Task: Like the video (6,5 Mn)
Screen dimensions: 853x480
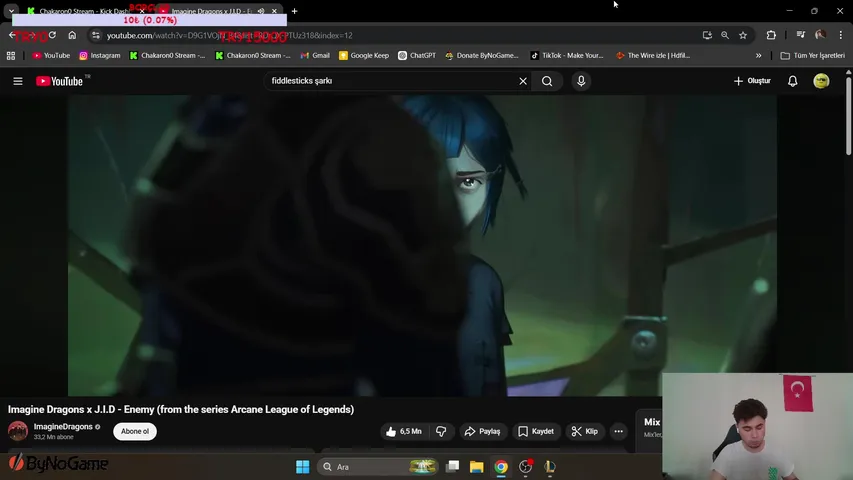Action: tap(404, 431)
